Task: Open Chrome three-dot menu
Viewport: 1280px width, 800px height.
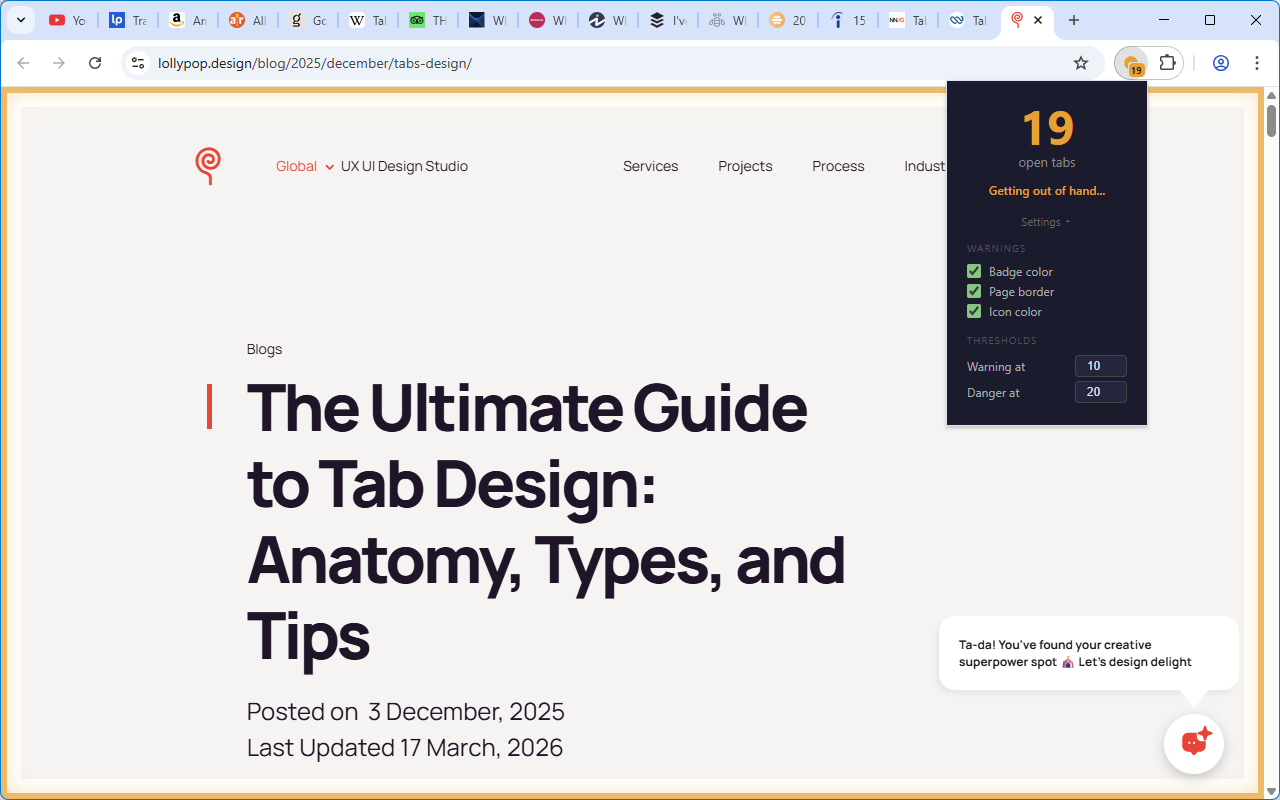Action: pos(1257,63)
